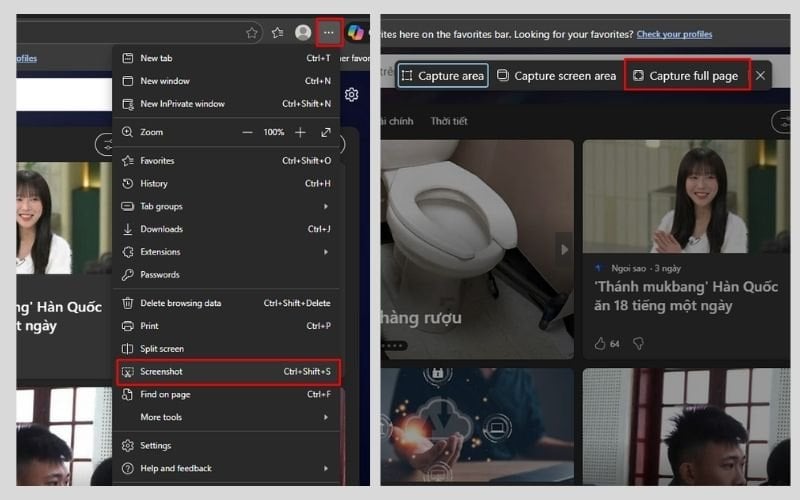Expand the More tools submenu
This screenshot has width=800, height=500.
pos(227,417)
